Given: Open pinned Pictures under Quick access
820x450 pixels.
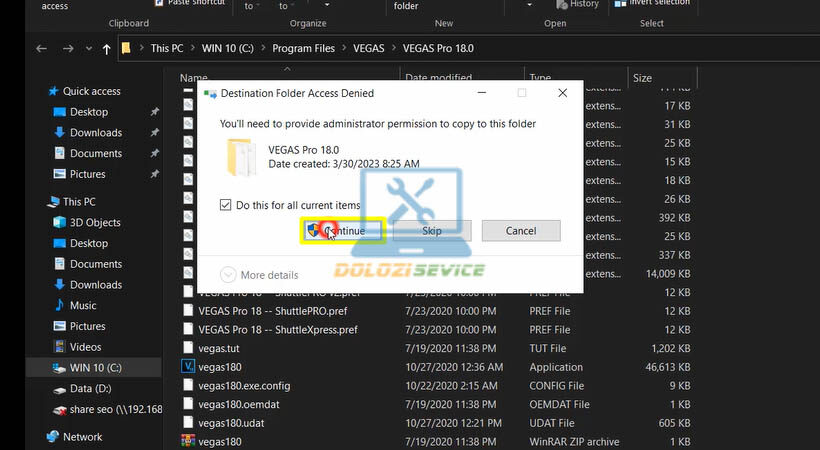Looking at the screenshot, I should [x=87, y=174].
